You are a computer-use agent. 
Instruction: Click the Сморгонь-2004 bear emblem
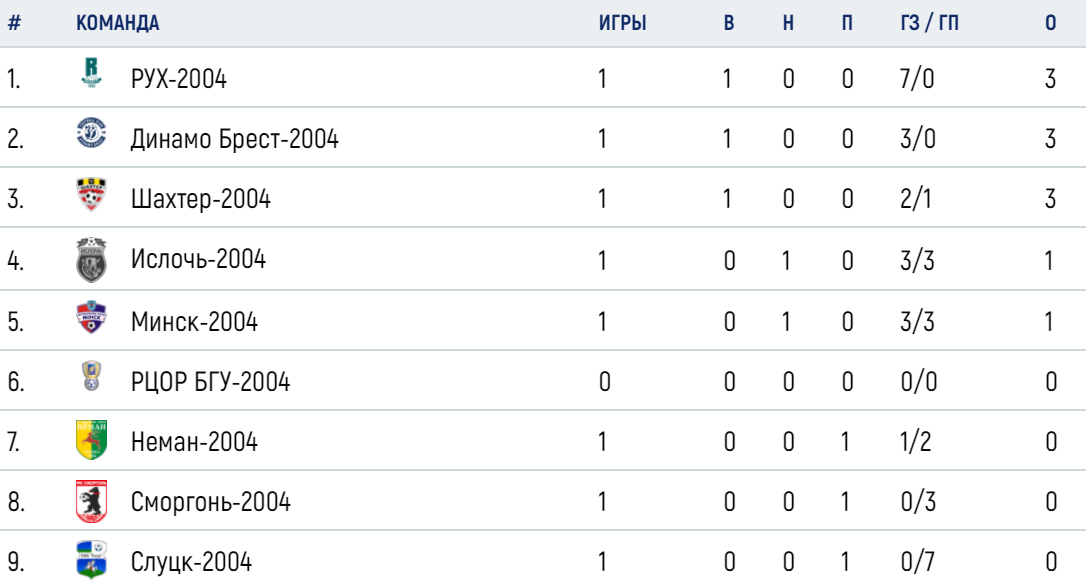click(91, 501)
